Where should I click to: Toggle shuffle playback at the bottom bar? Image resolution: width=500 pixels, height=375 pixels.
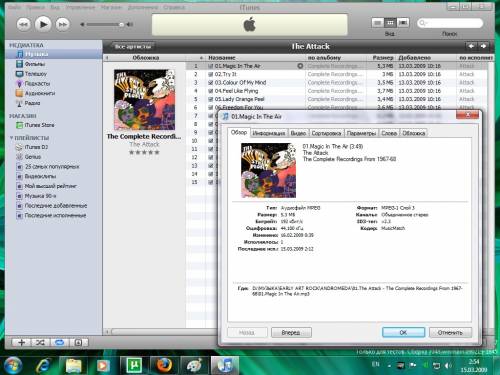(x=40, y=342)
